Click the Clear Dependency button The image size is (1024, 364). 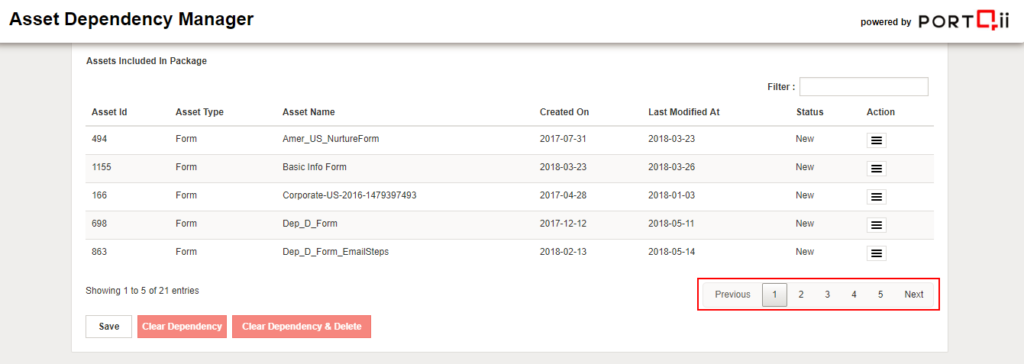(x=182, y=327)
